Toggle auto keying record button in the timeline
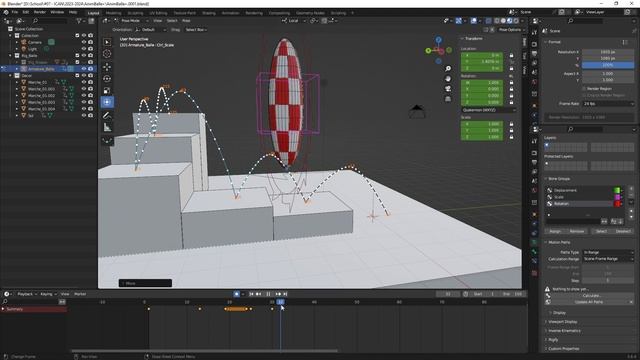The height and width of the screenshot is (360, 640). click(237, 294)
